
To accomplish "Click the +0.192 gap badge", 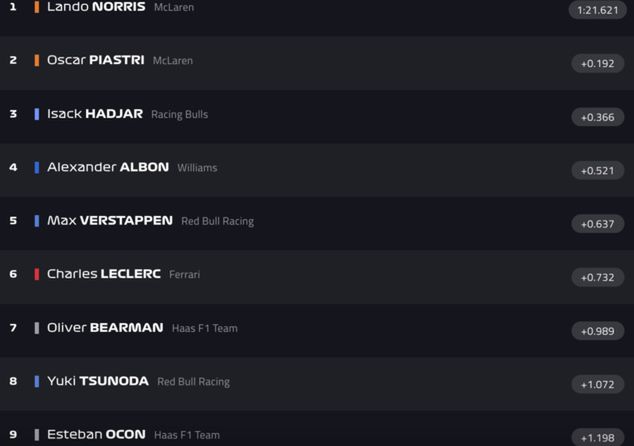I will point(598,63).
